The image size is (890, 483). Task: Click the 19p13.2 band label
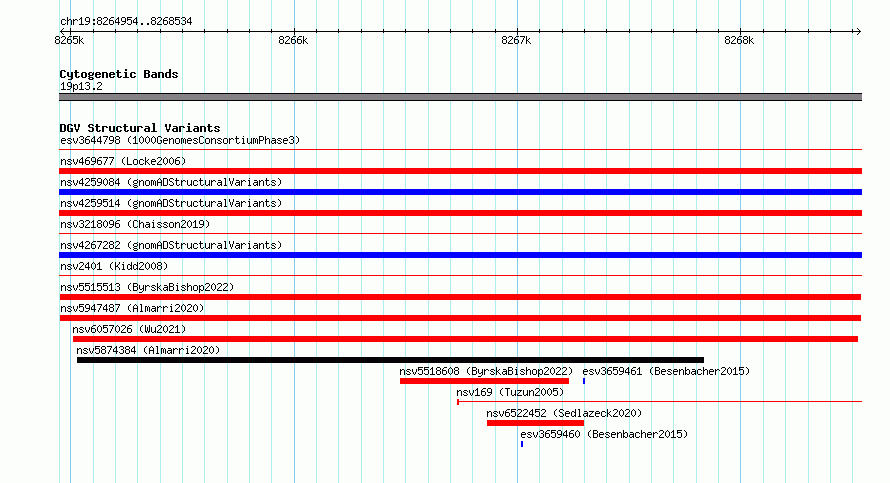(81, 86)
